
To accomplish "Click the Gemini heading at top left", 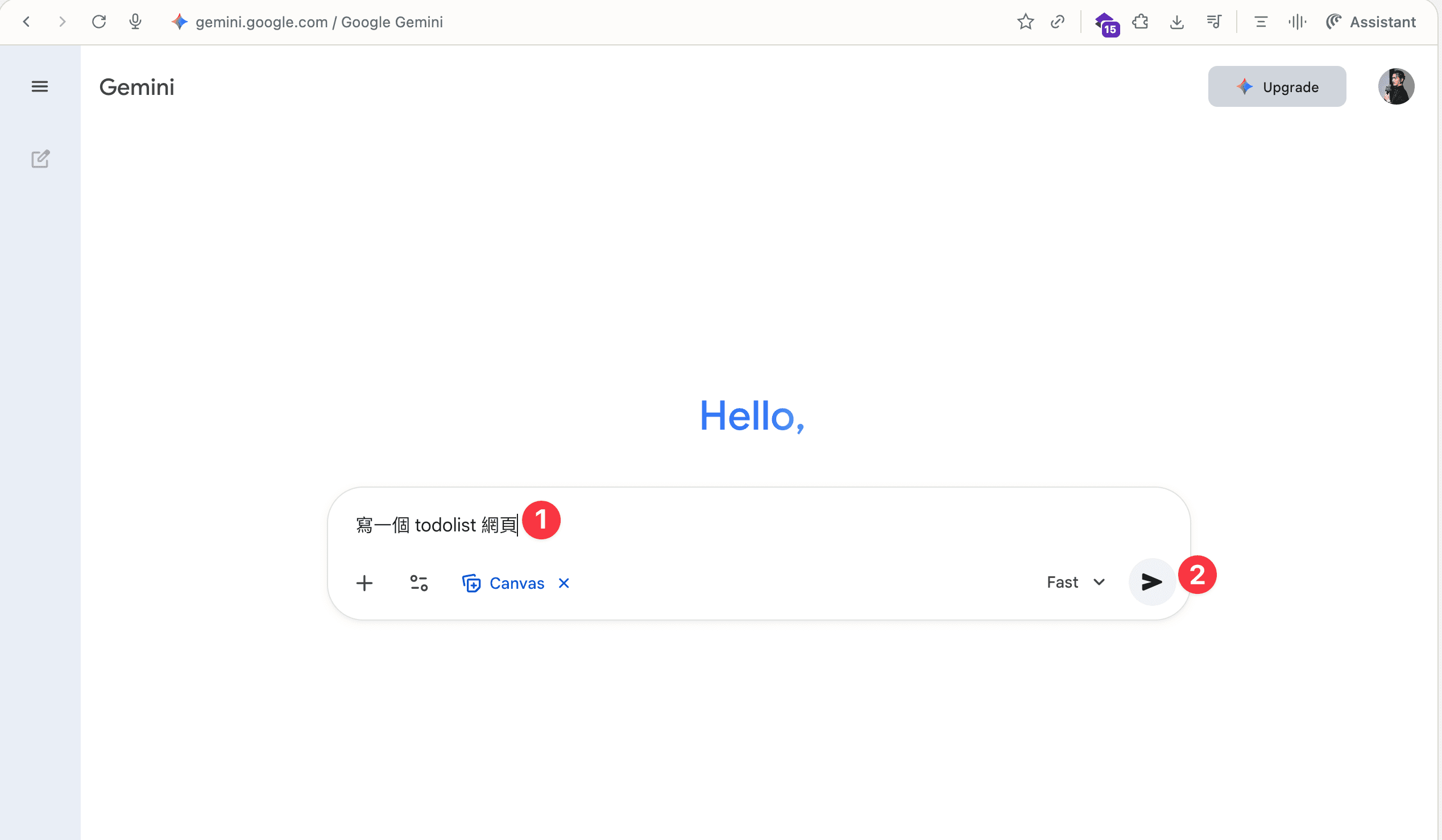I will click(x=136, y=87).
